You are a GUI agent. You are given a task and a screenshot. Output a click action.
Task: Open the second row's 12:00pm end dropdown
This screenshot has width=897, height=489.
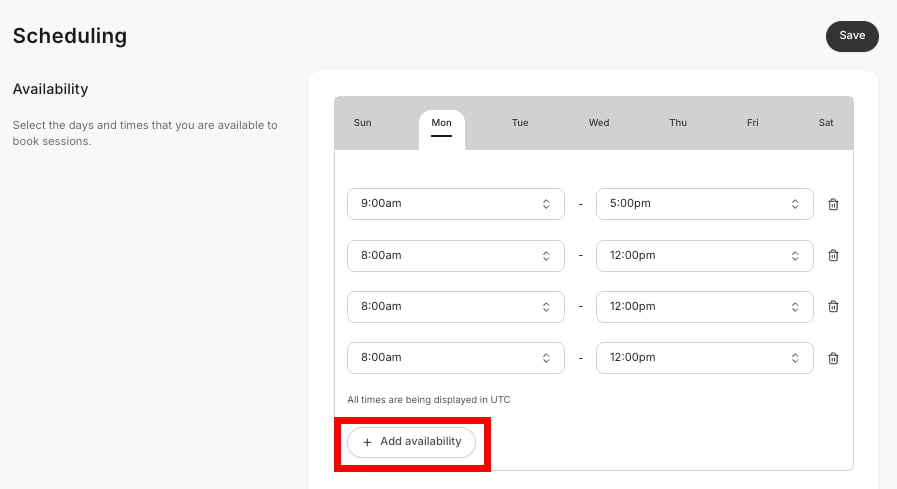704,256
